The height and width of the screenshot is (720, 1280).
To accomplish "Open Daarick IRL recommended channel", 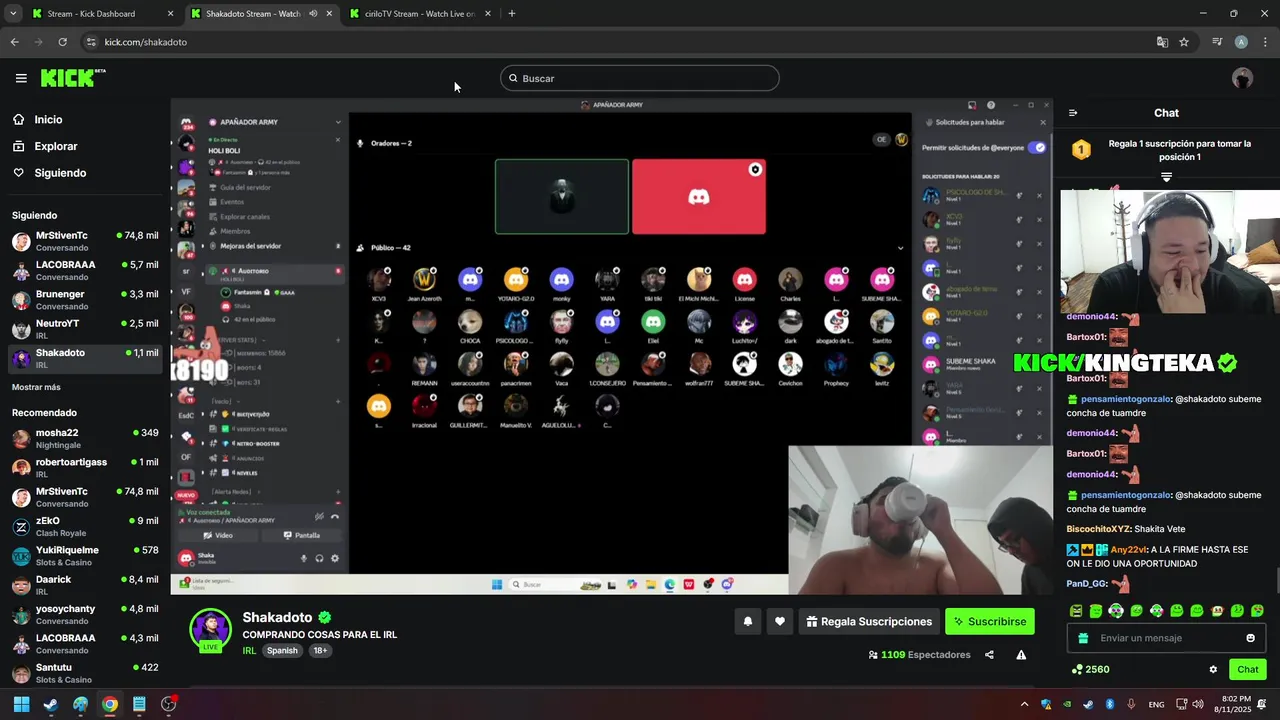I will 85,584.
